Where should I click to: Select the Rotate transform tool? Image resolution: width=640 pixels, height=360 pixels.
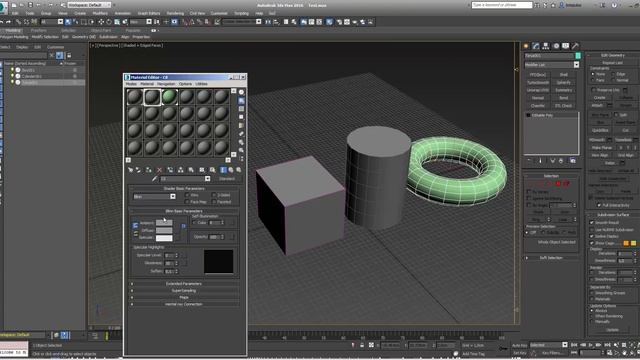tap(109, 22)
